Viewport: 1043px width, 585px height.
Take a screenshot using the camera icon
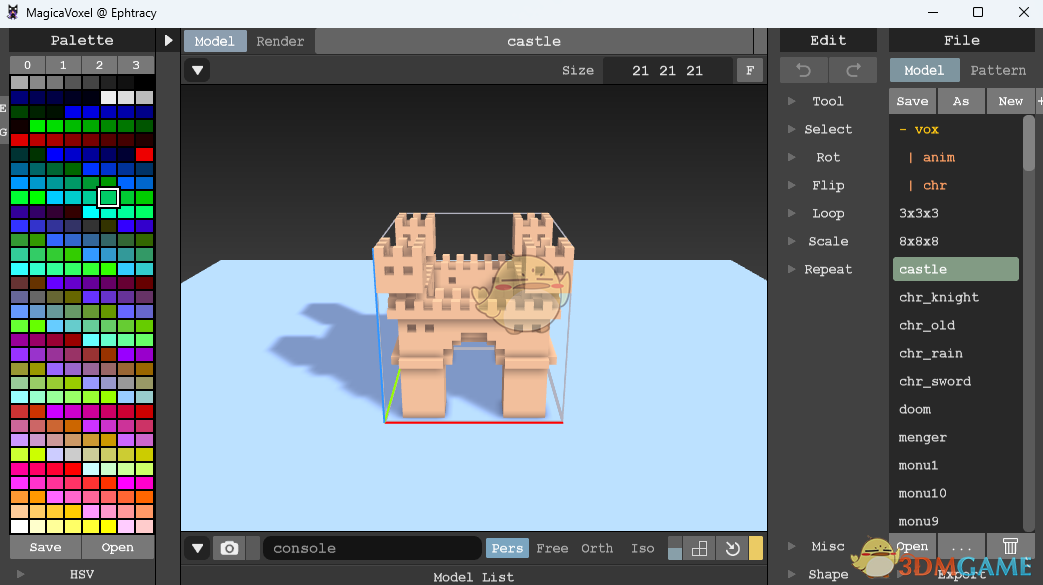point(229,548)
